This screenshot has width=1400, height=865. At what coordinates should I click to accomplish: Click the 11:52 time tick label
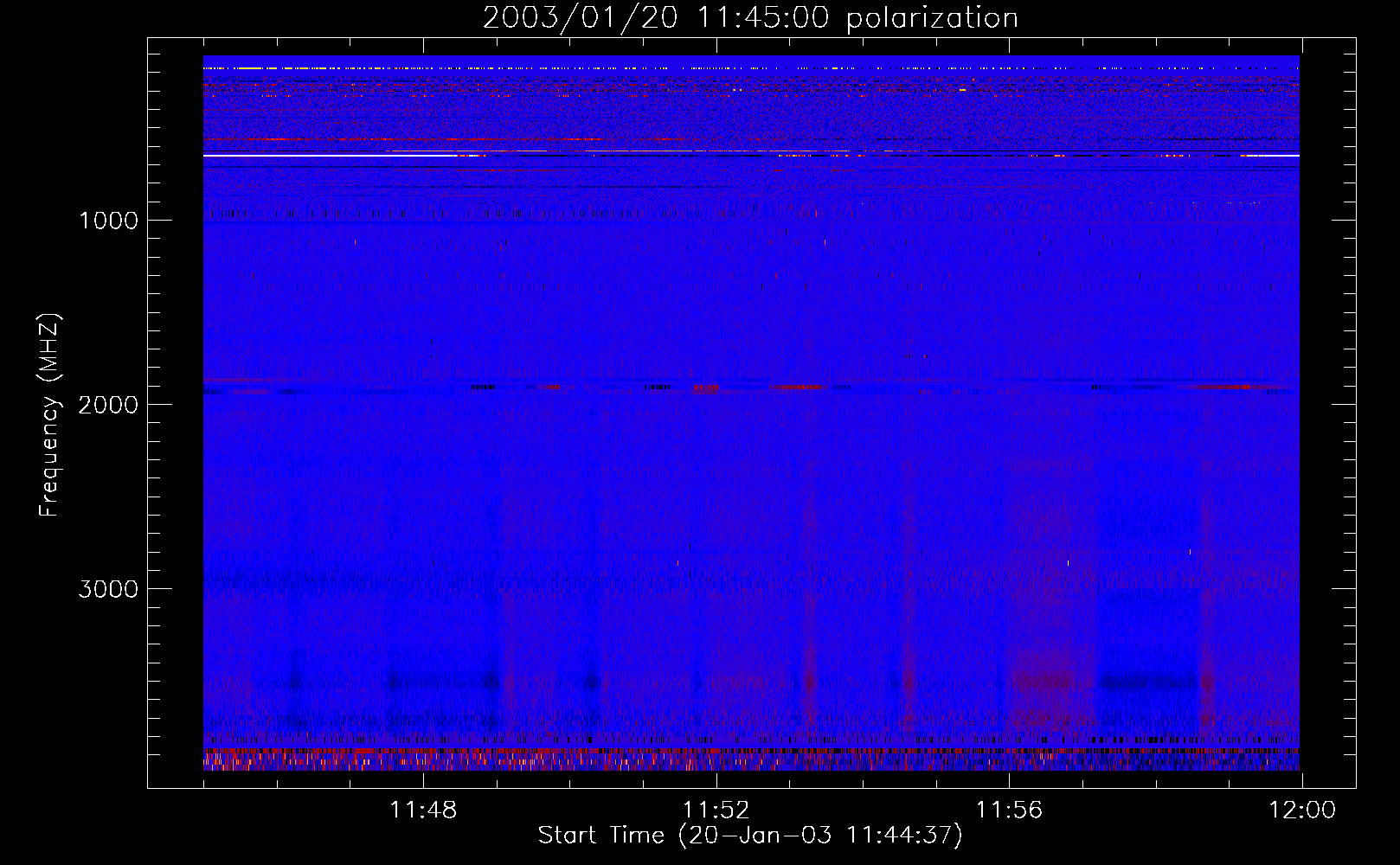(716, 811)
